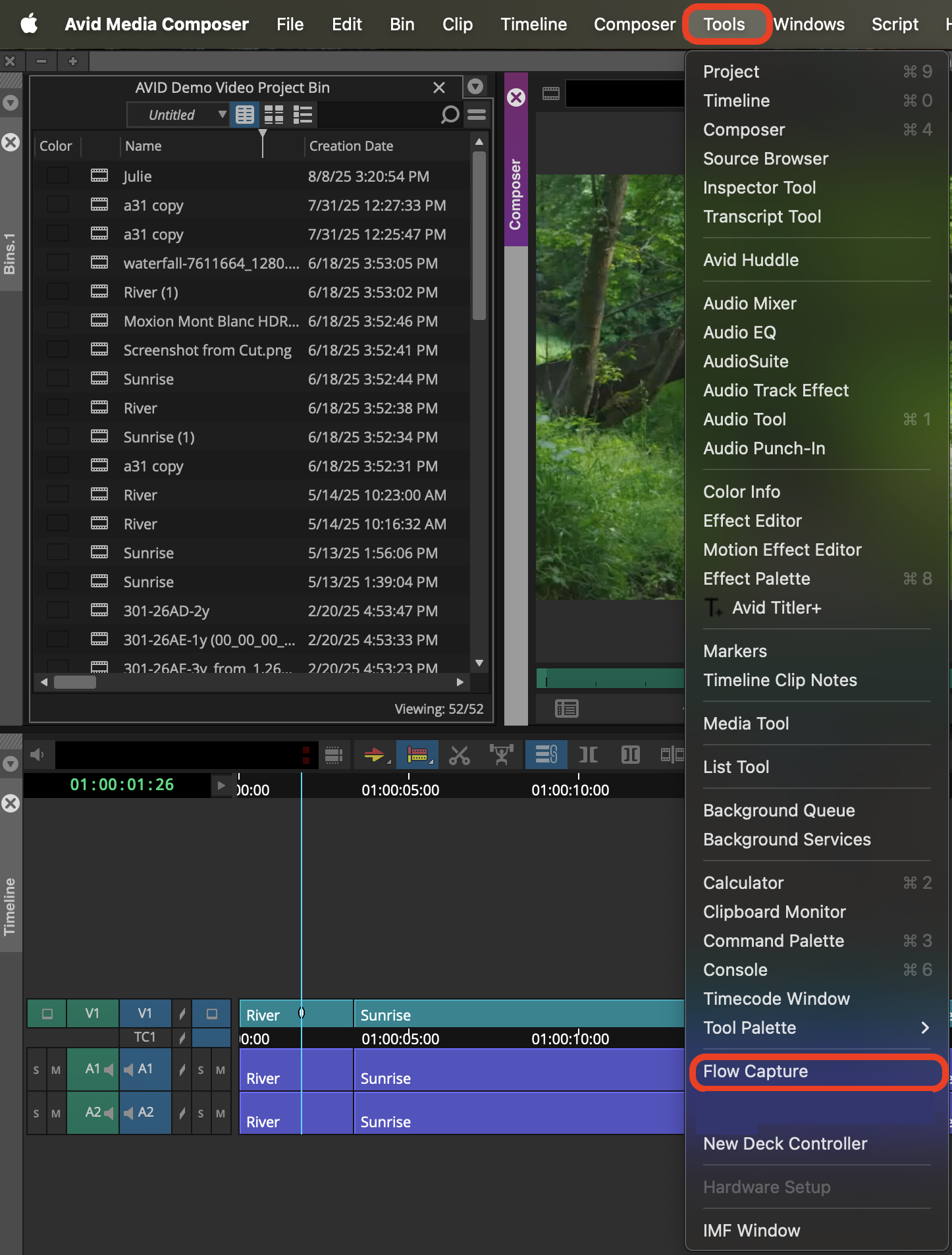The image size is (952, 1255).
Task: Open the Bins panel round dropdown
Action: click(x=11, y=103)
